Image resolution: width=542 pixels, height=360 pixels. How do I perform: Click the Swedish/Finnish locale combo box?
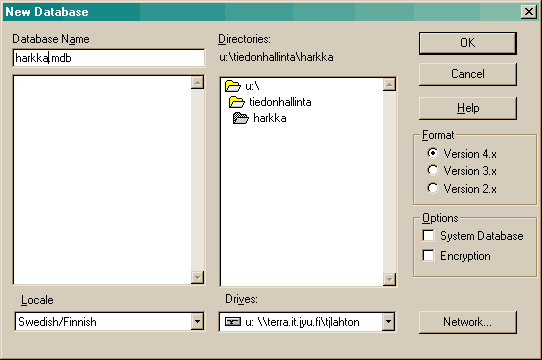coord(109,322)
